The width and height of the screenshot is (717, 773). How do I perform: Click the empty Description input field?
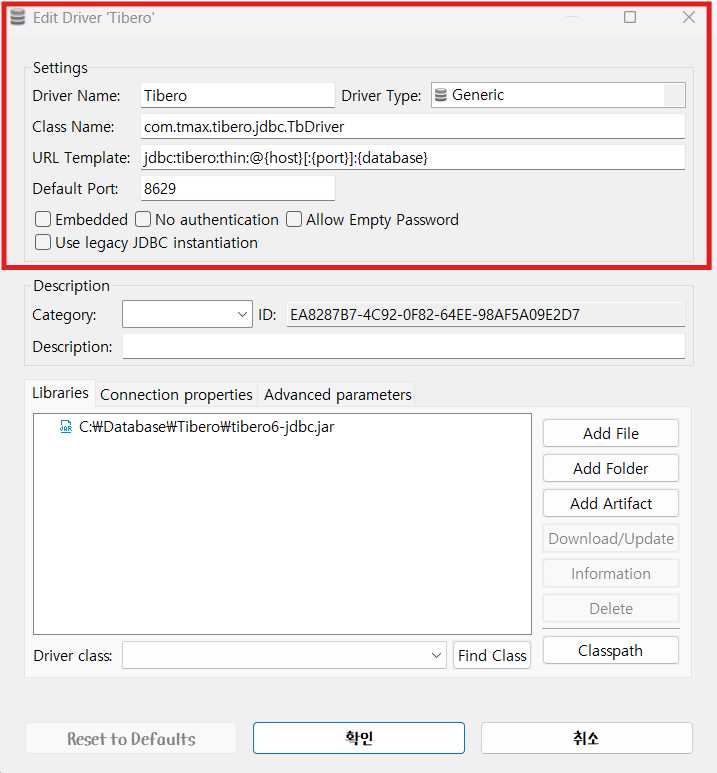(x=404, y=347)
